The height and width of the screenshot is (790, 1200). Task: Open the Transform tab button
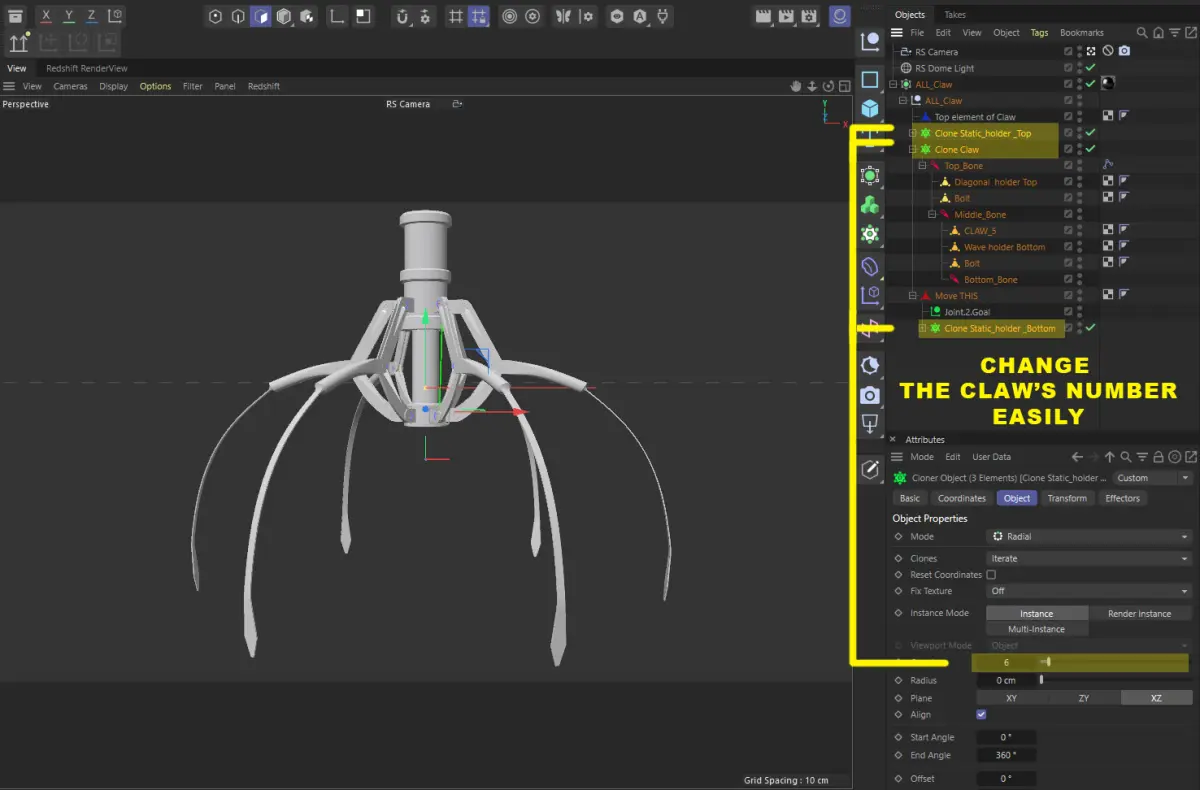tap(1067, 498)
